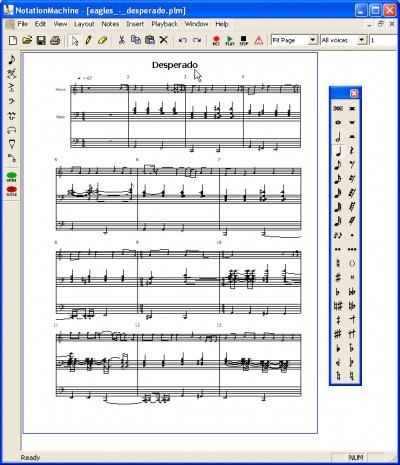Viewport: 400px width, 465px height.
Task: Open the Window menu
Action: click(197, 24)
